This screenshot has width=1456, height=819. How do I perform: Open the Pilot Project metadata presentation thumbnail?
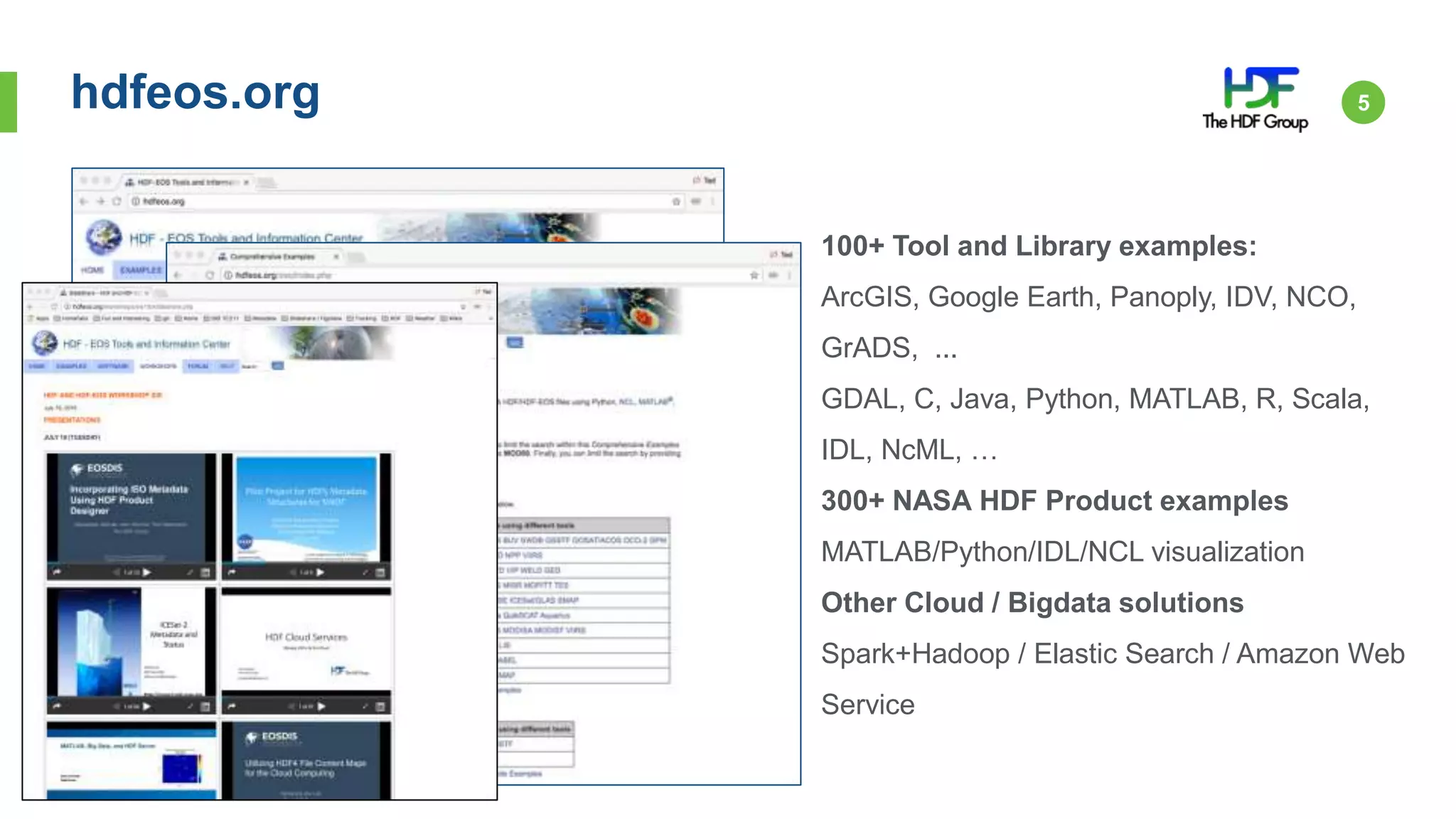306,508
